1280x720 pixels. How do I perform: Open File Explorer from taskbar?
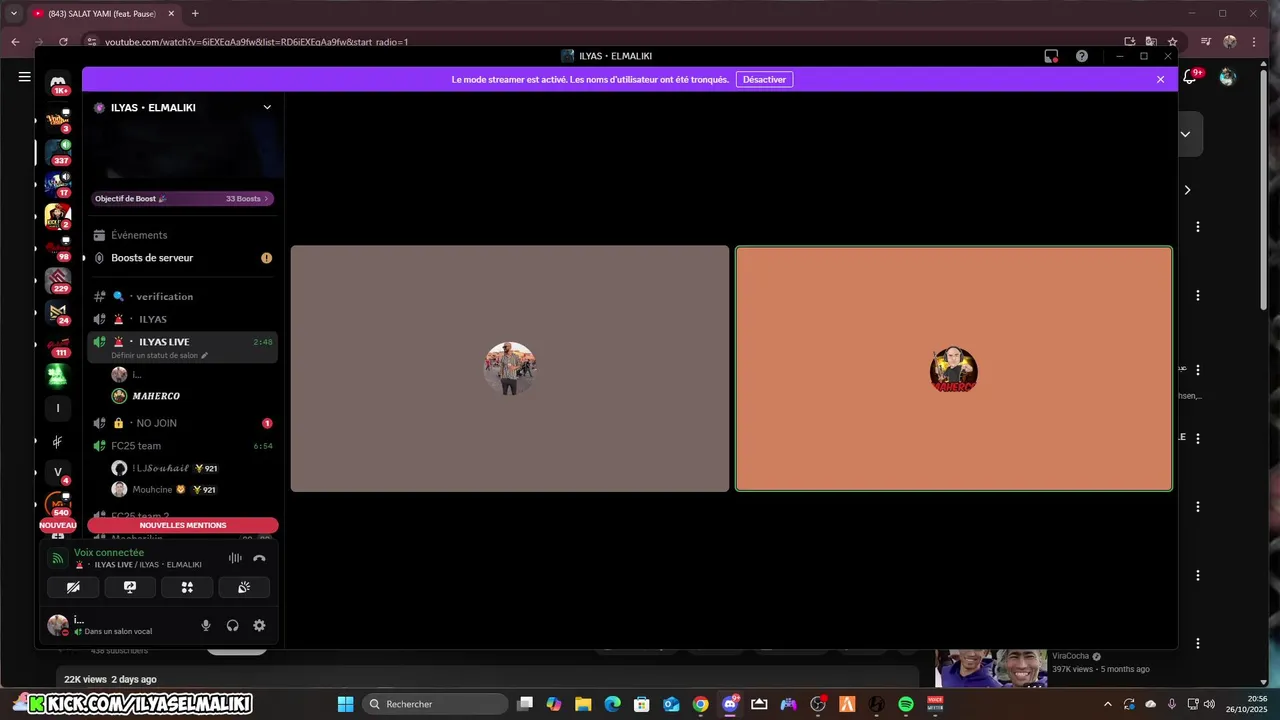583,704
